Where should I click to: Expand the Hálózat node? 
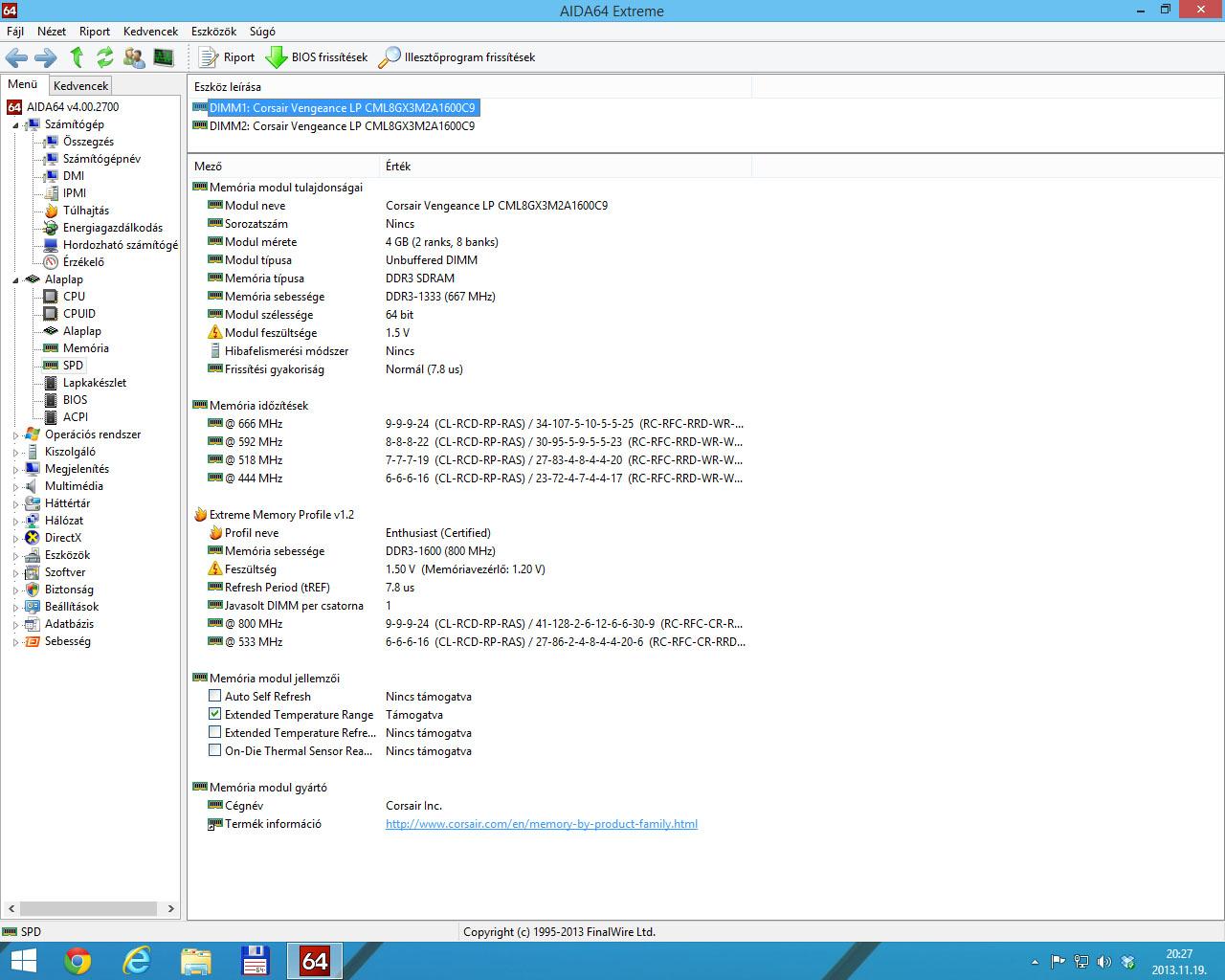pyautogui.click(x=15, y=521)
